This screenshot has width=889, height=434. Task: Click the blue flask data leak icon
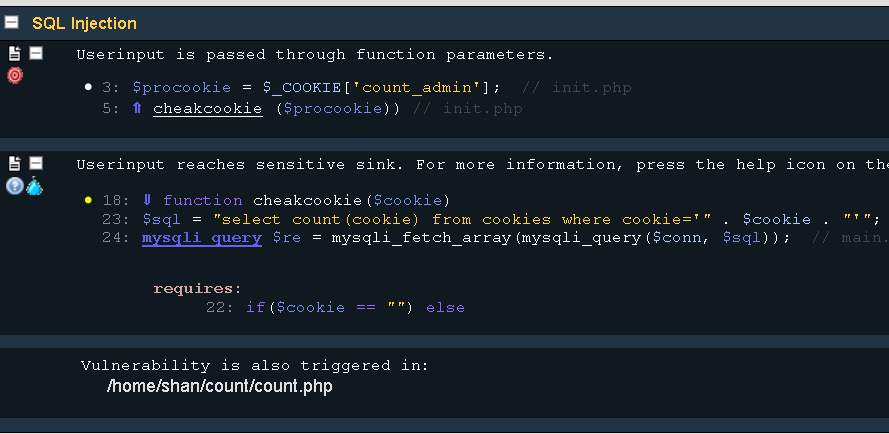coord(34,186)
